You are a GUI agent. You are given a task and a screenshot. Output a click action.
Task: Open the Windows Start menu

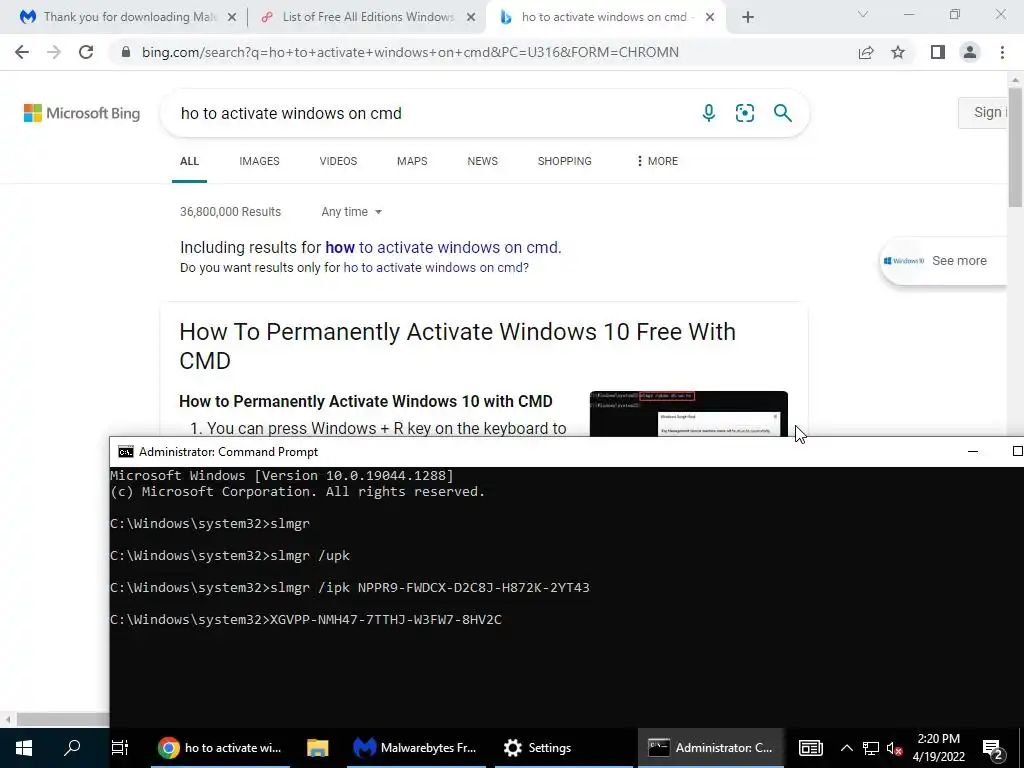24,748
